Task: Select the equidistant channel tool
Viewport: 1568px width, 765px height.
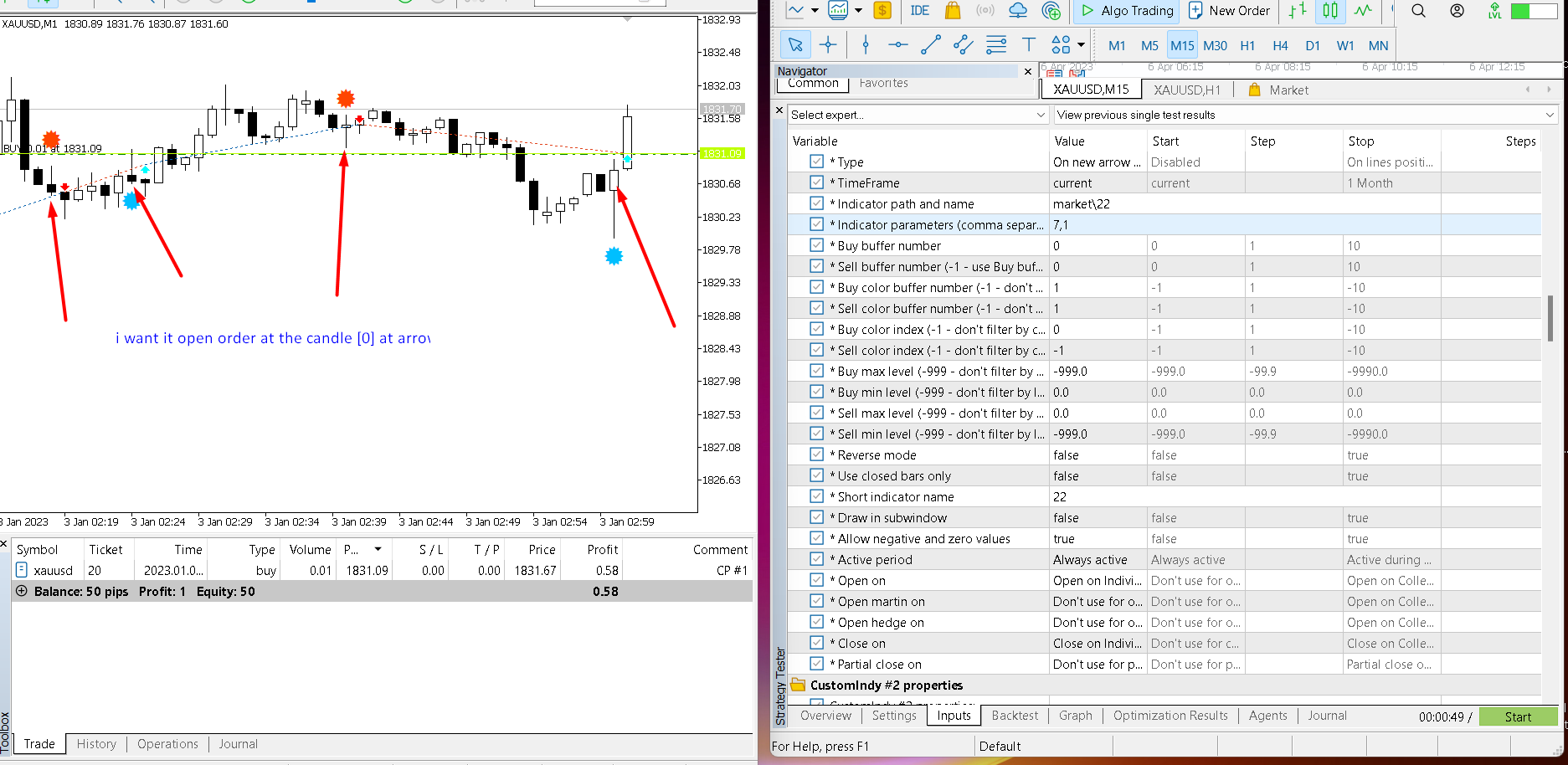Action: 964,45
